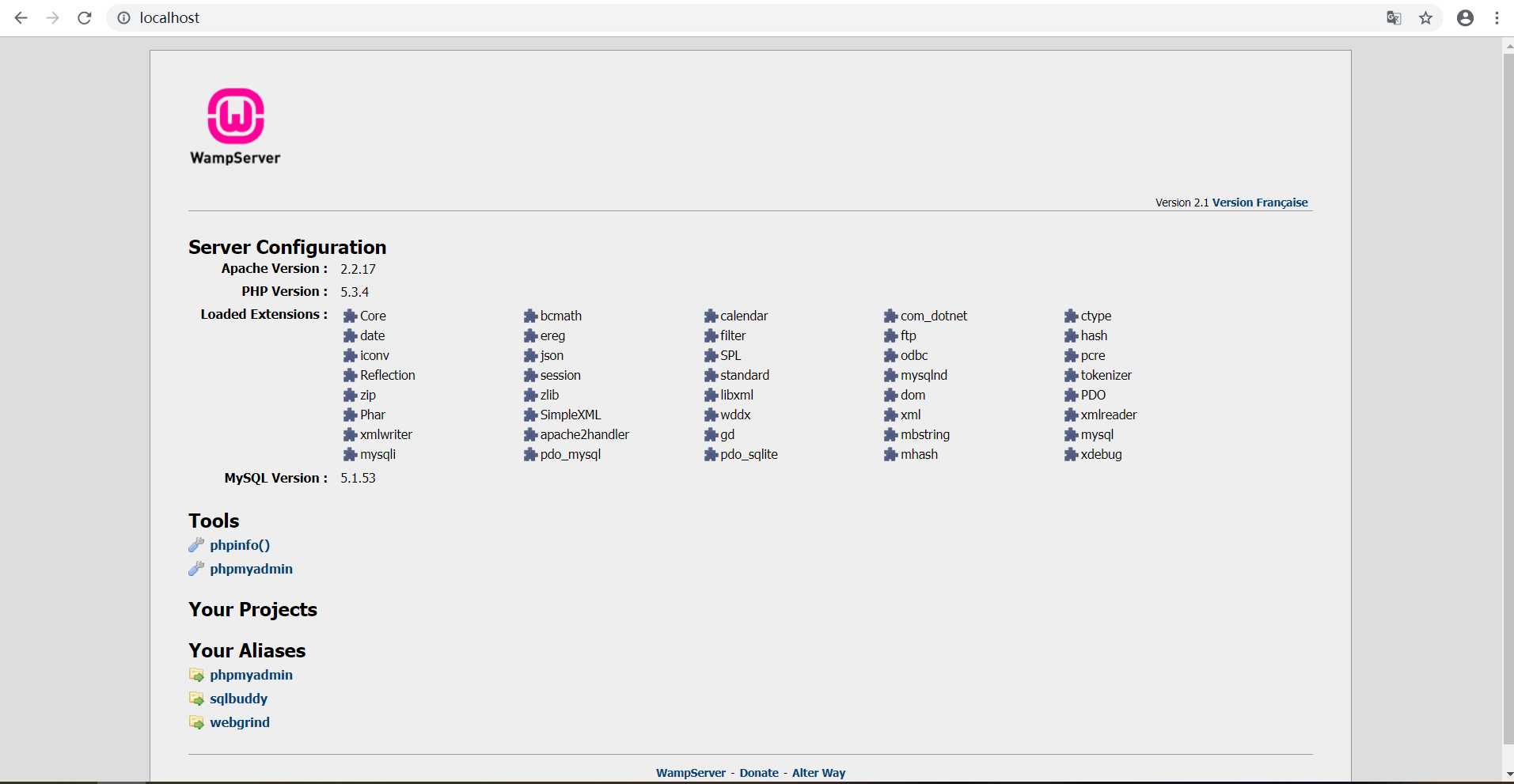Screen dimensions: 1514x784
Task: Click the Apache version value 2.2.17
Action: [x=358, y=269]
